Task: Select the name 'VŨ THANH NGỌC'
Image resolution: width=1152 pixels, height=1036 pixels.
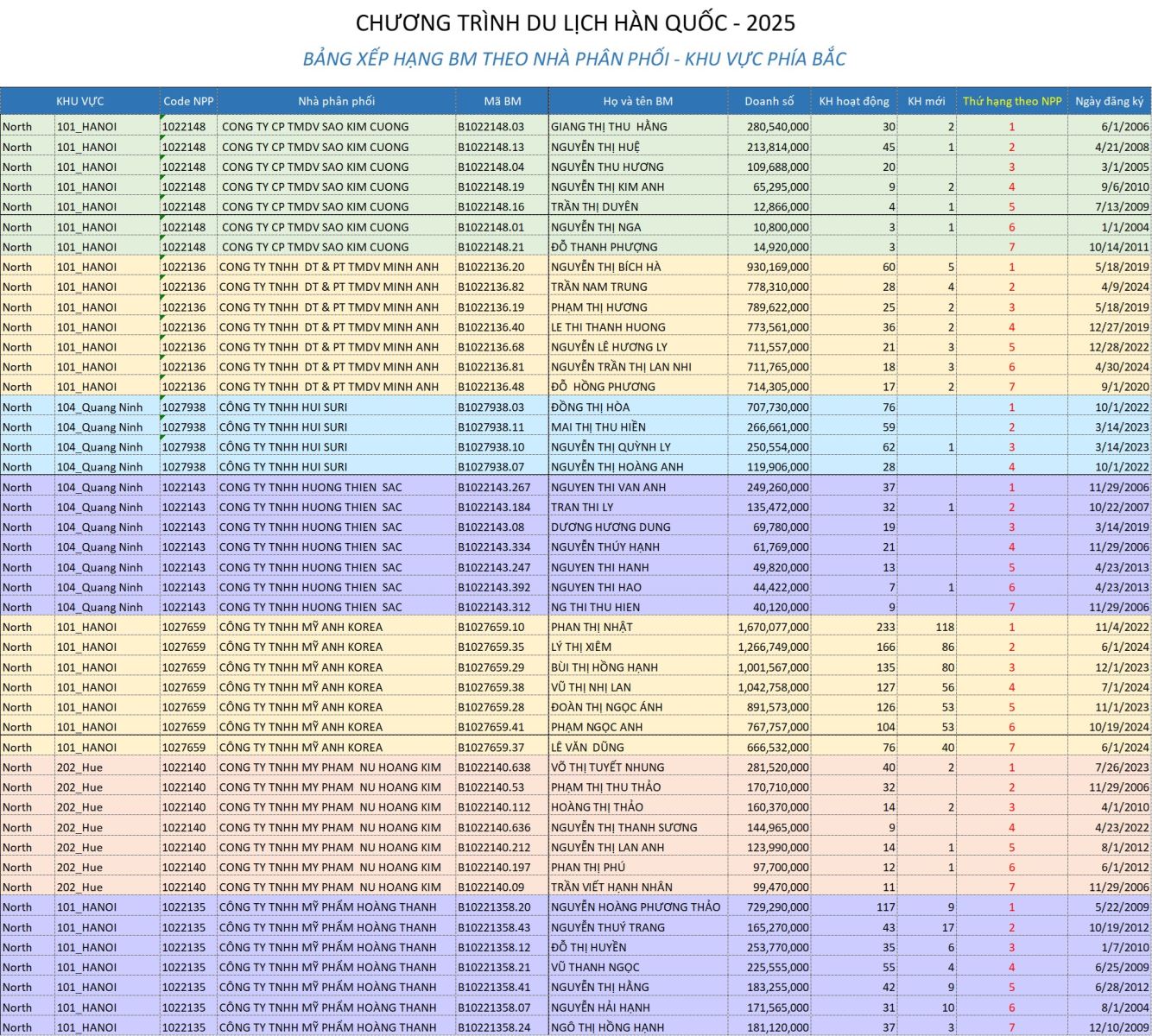Action: [x=595, y=967]
